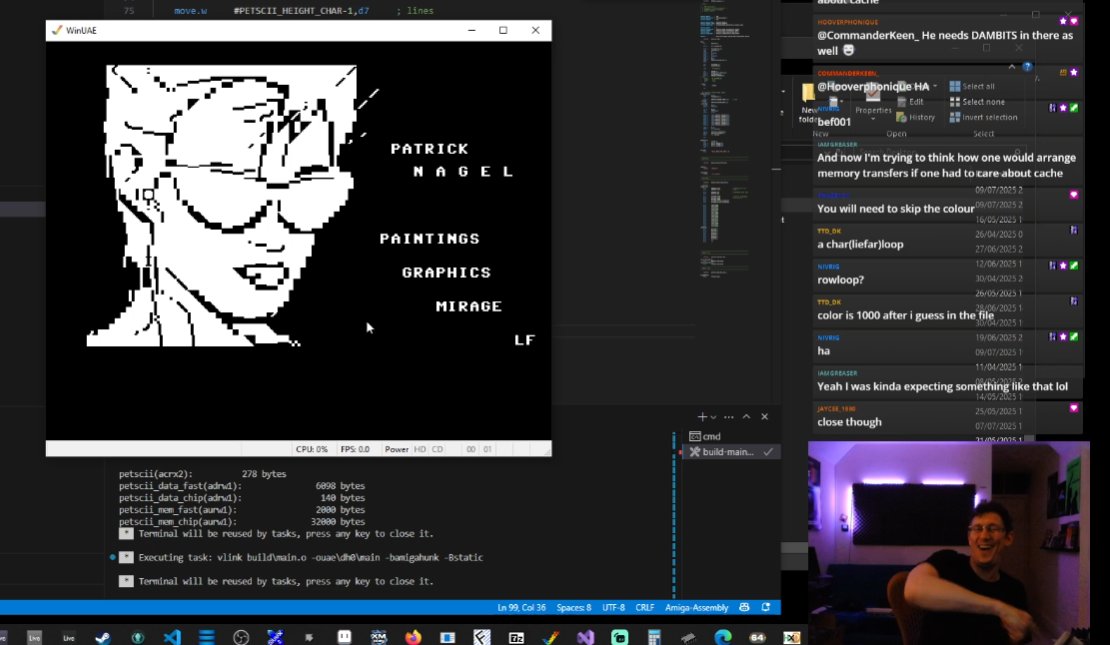Open Visual Studio Code from the taskbar
The image size is (1110, 645).
pyautogui.click(x=172, y=637)
